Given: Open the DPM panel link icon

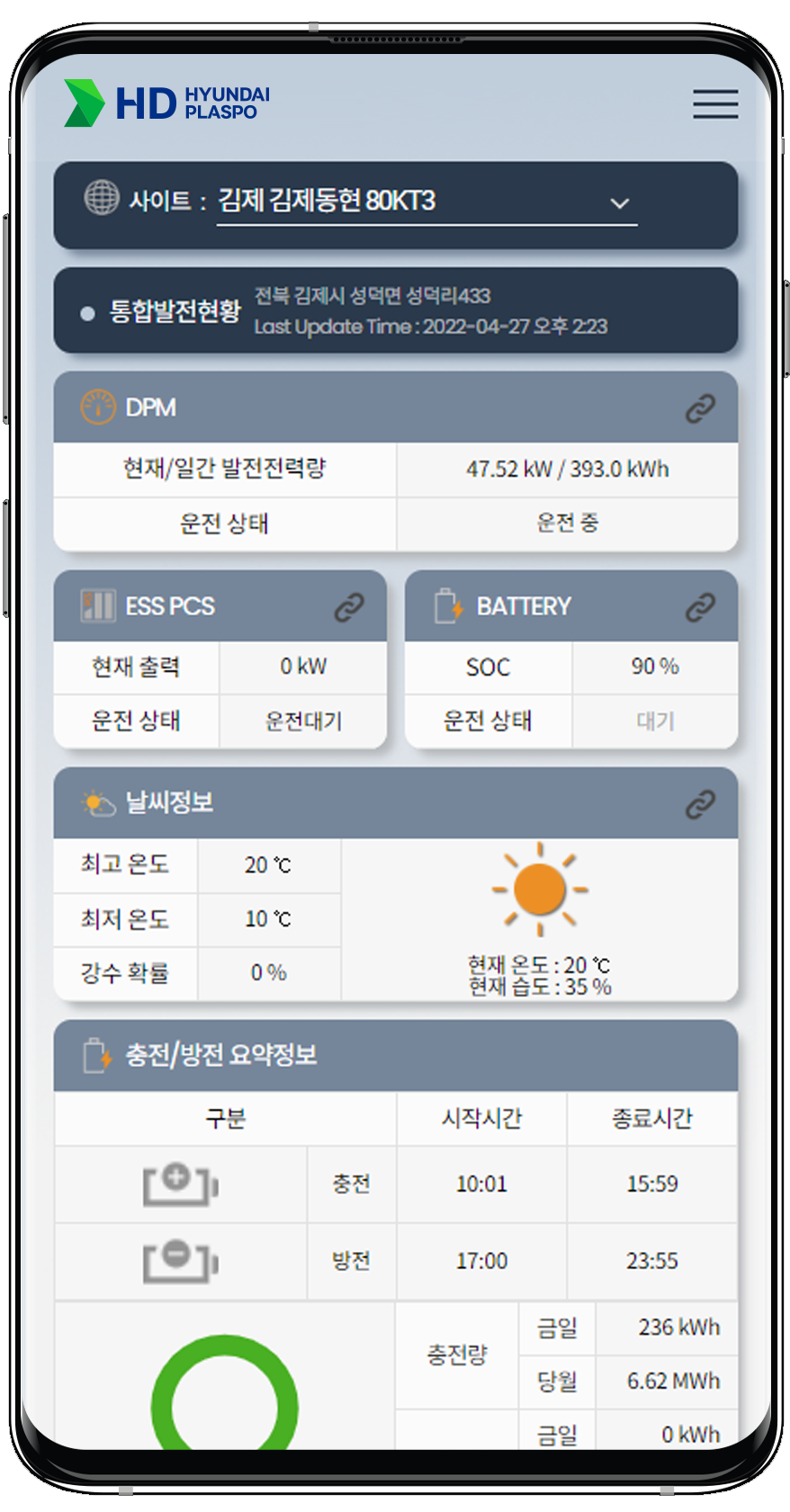Looking at the screenshot, I should [x=700, y=408].
